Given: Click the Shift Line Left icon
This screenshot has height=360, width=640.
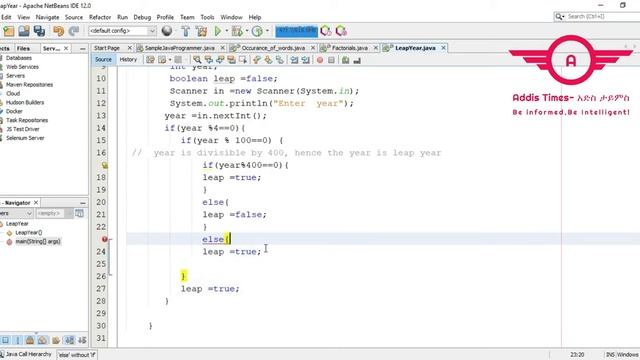Looking at the screenshot, I should pos(294,60).
